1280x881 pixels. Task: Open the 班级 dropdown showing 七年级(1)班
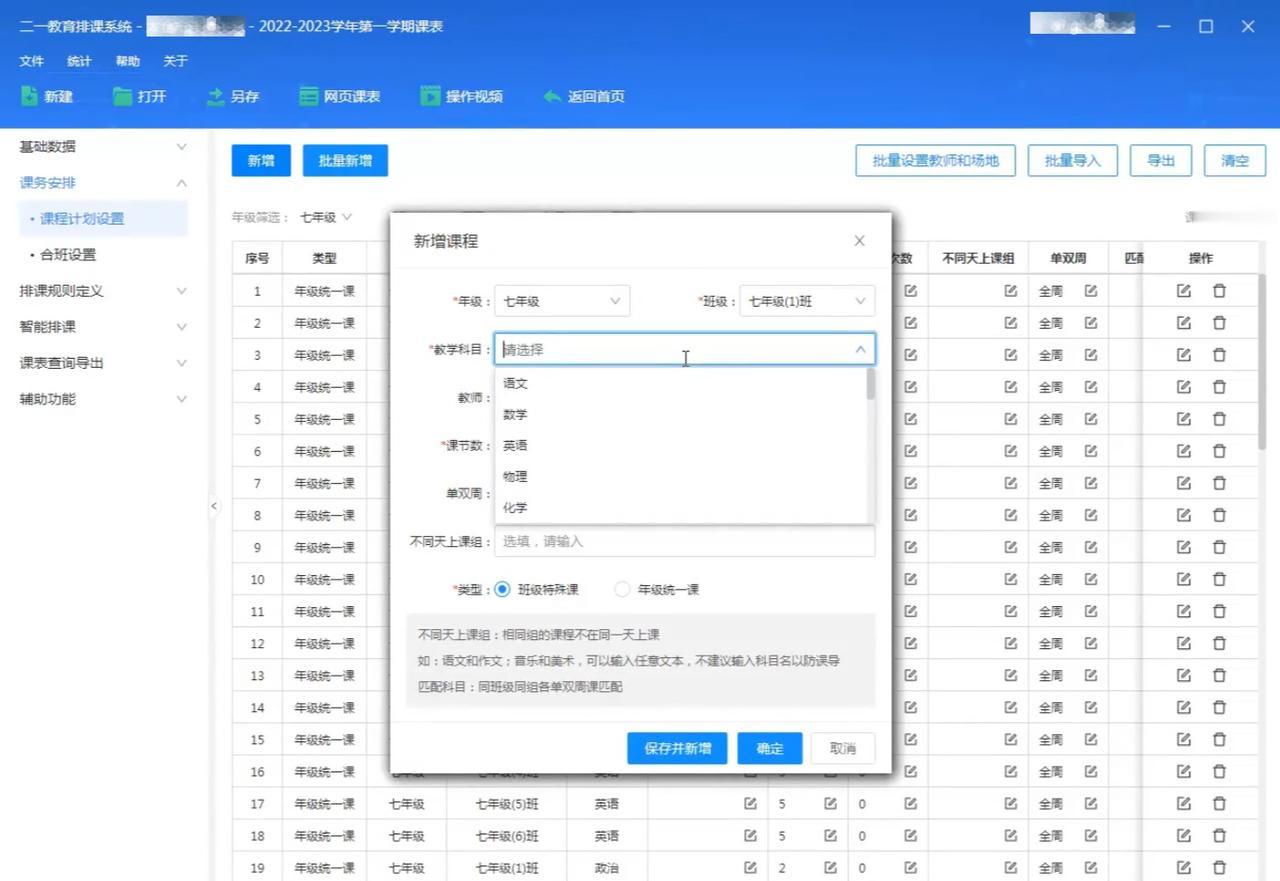point(807,301)
